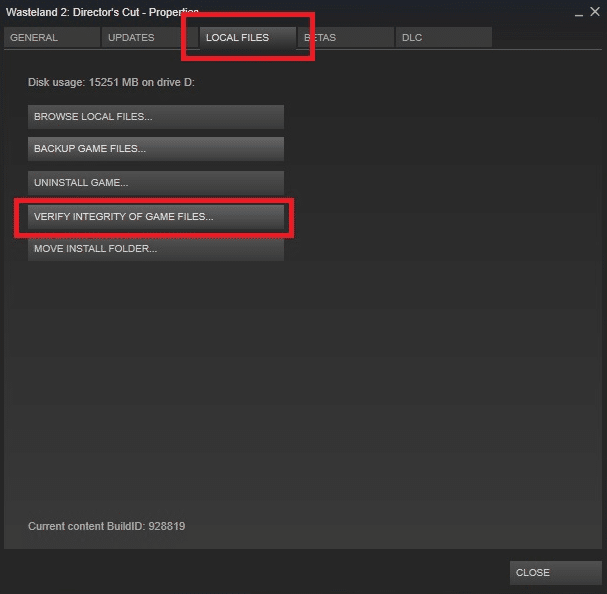Go to the Betas tab

tap(346, 38)
